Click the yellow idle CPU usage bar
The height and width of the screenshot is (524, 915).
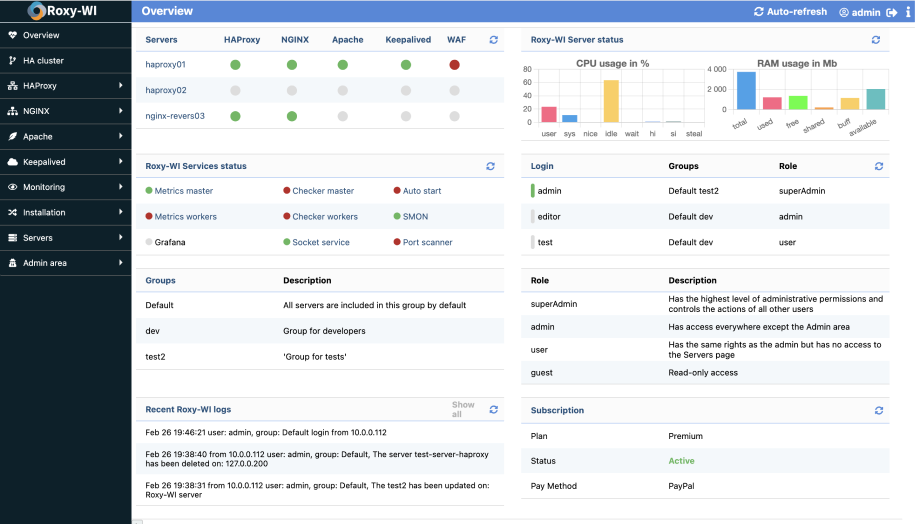tap(610, 101)
